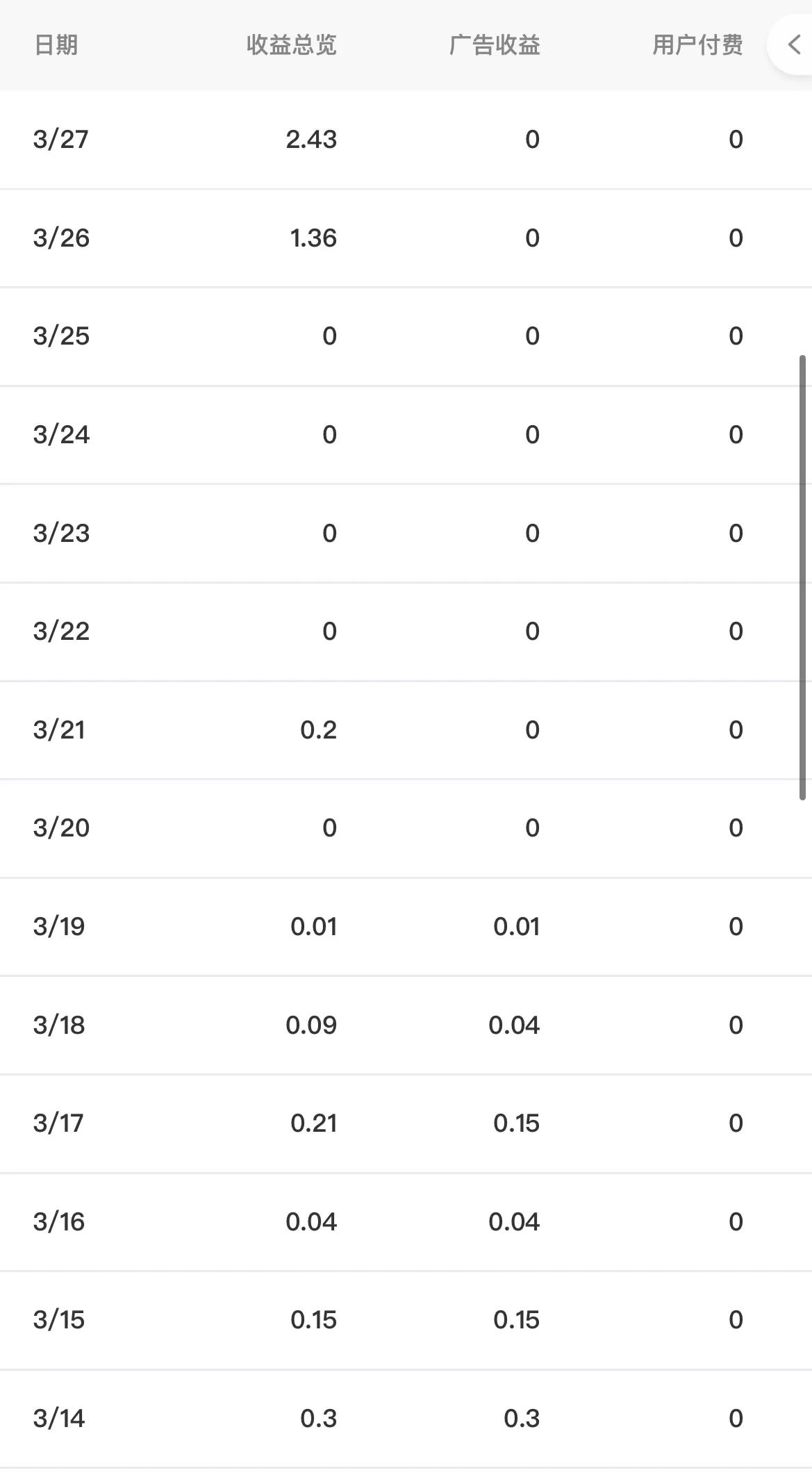This screenshot has width=812, height=1475.
Task: Select the 3/26 date row
Action: click(x=61, y=238)
